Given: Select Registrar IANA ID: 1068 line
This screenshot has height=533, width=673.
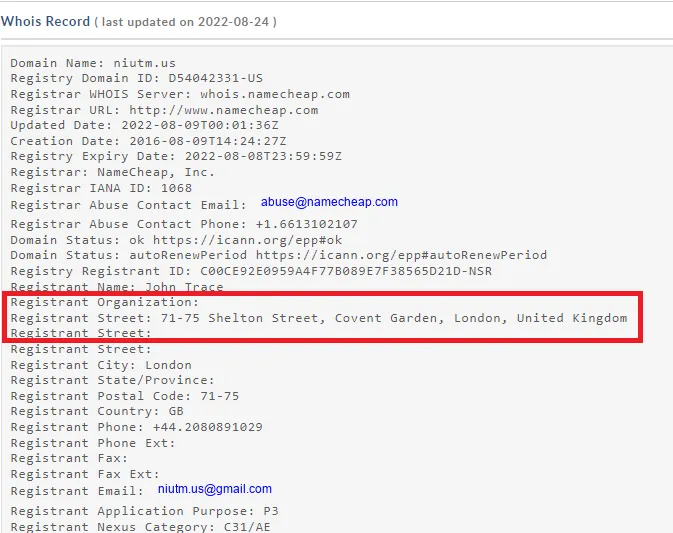Looking at the screenshot, I should (101, 188).
